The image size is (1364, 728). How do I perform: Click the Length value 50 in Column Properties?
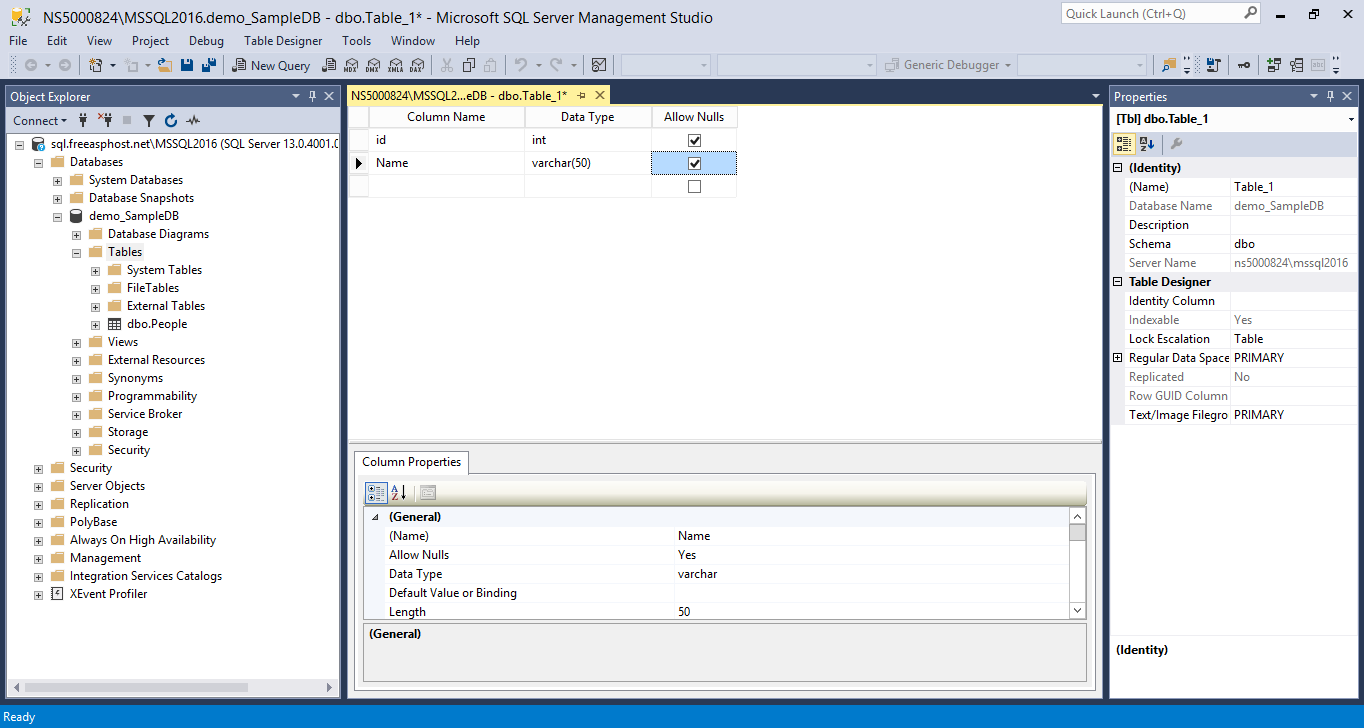click(x=872, y=612)
